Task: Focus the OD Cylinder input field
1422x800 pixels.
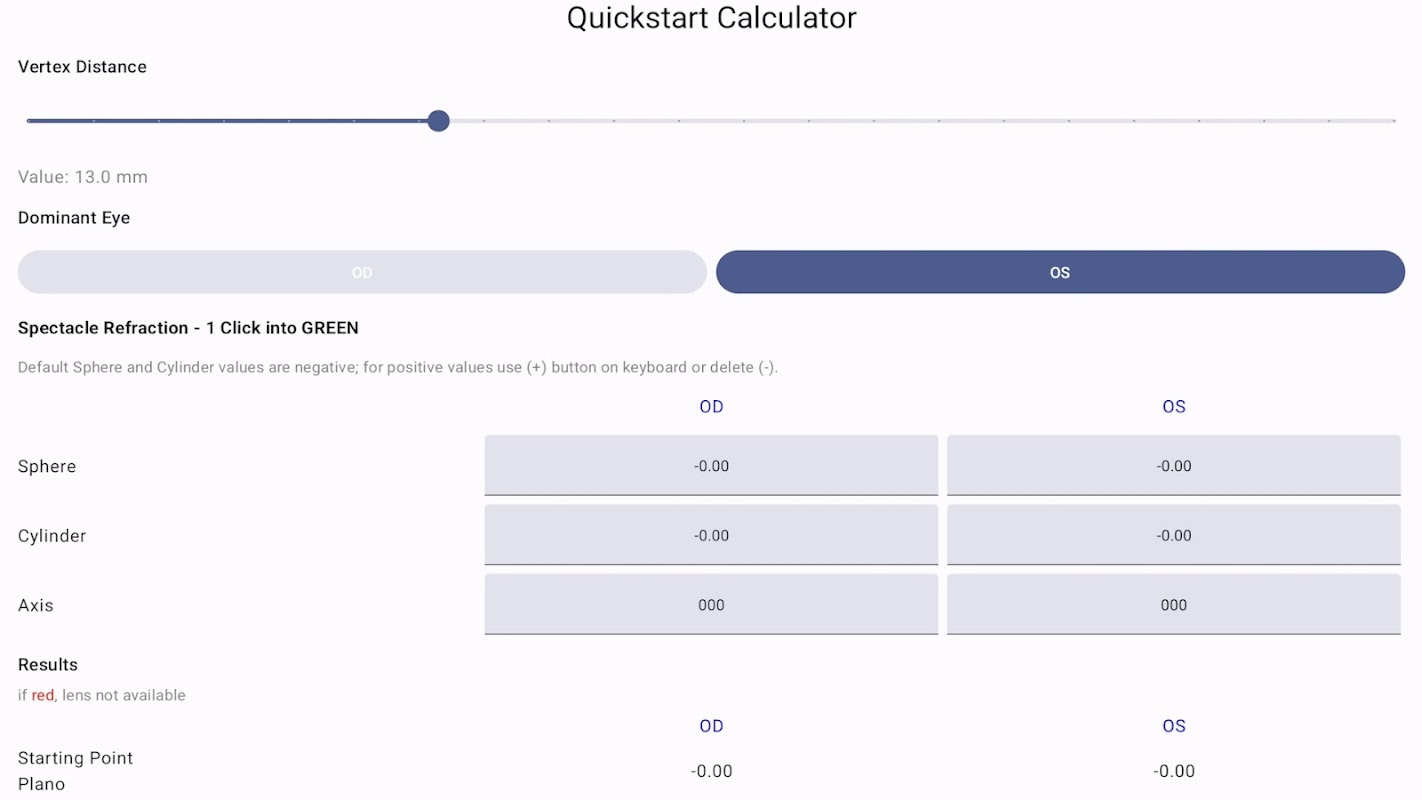Action: pos(711,535)
